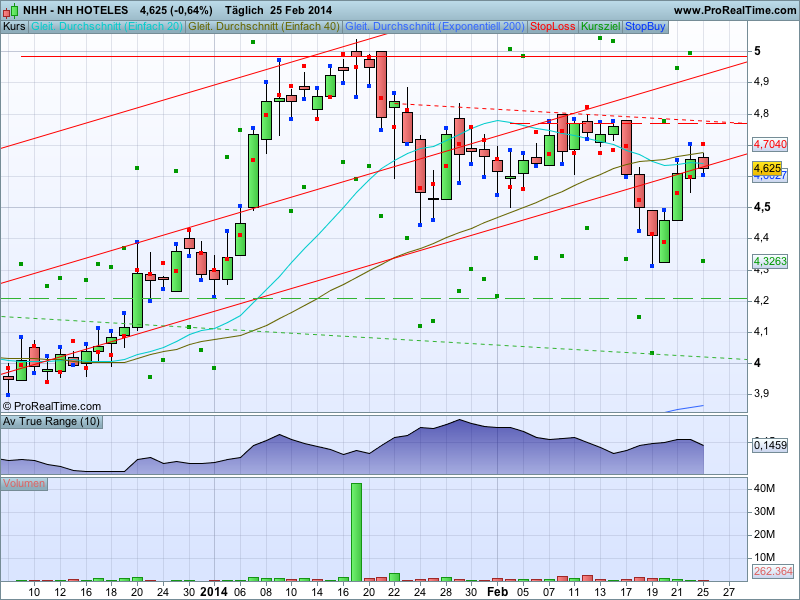Select the Gleit. Durchschnitt (Exponentiell 200) label
This screenshot has width=800, height=600.
pos(435,27)
